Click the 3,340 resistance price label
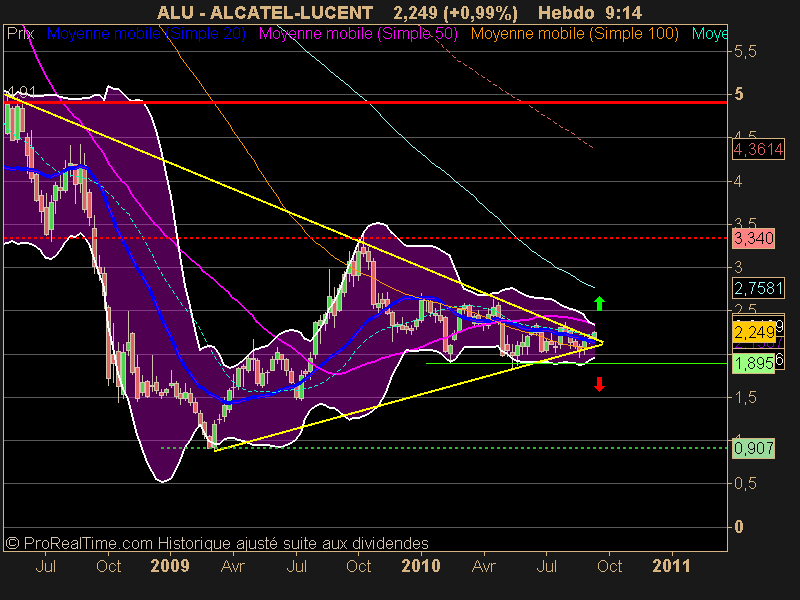Image resolution: width=800 pixels, height=600 pixels. [x=754, y=238]
